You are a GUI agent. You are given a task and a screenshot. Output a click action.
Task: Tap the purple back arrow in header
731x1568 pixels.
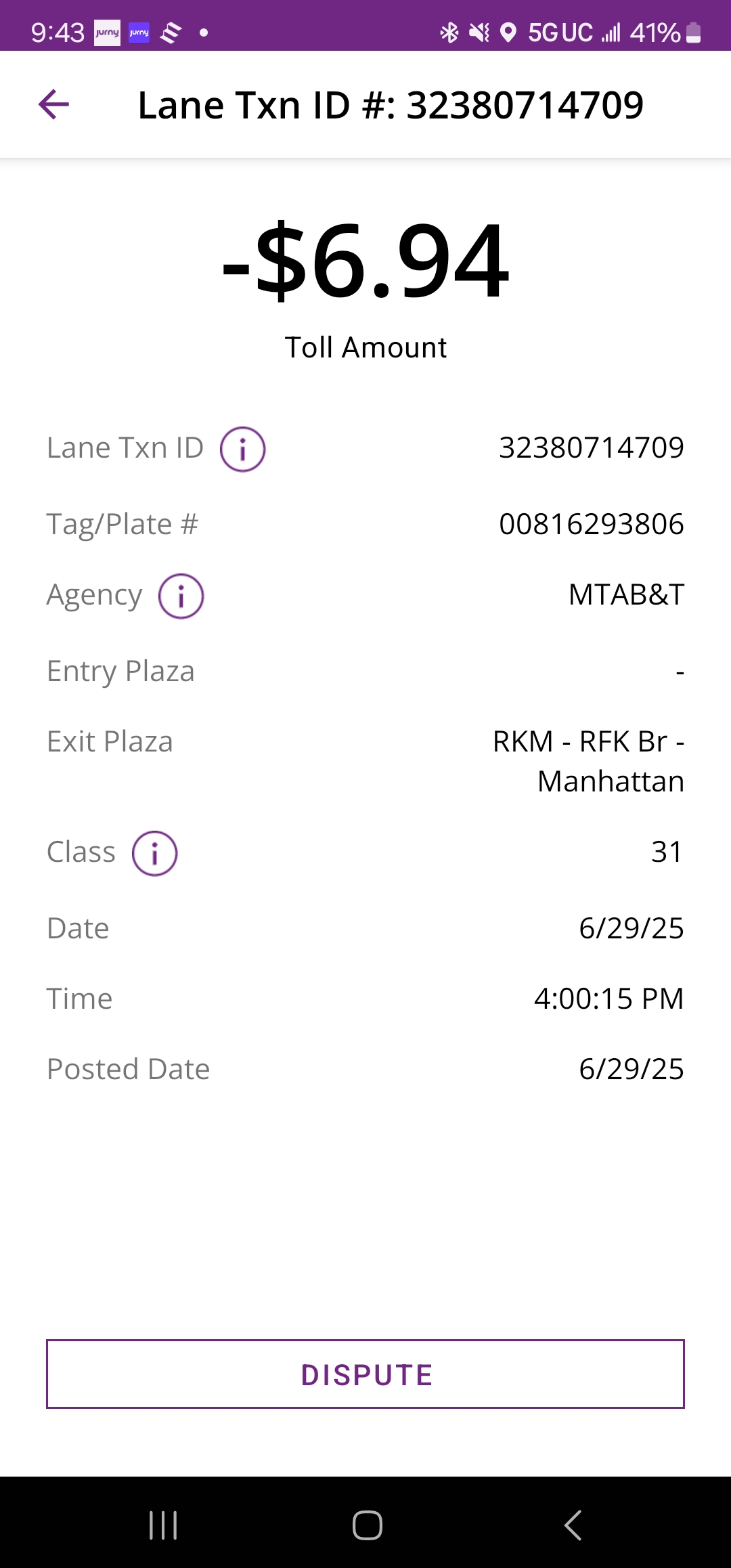(x=54, y=105)
